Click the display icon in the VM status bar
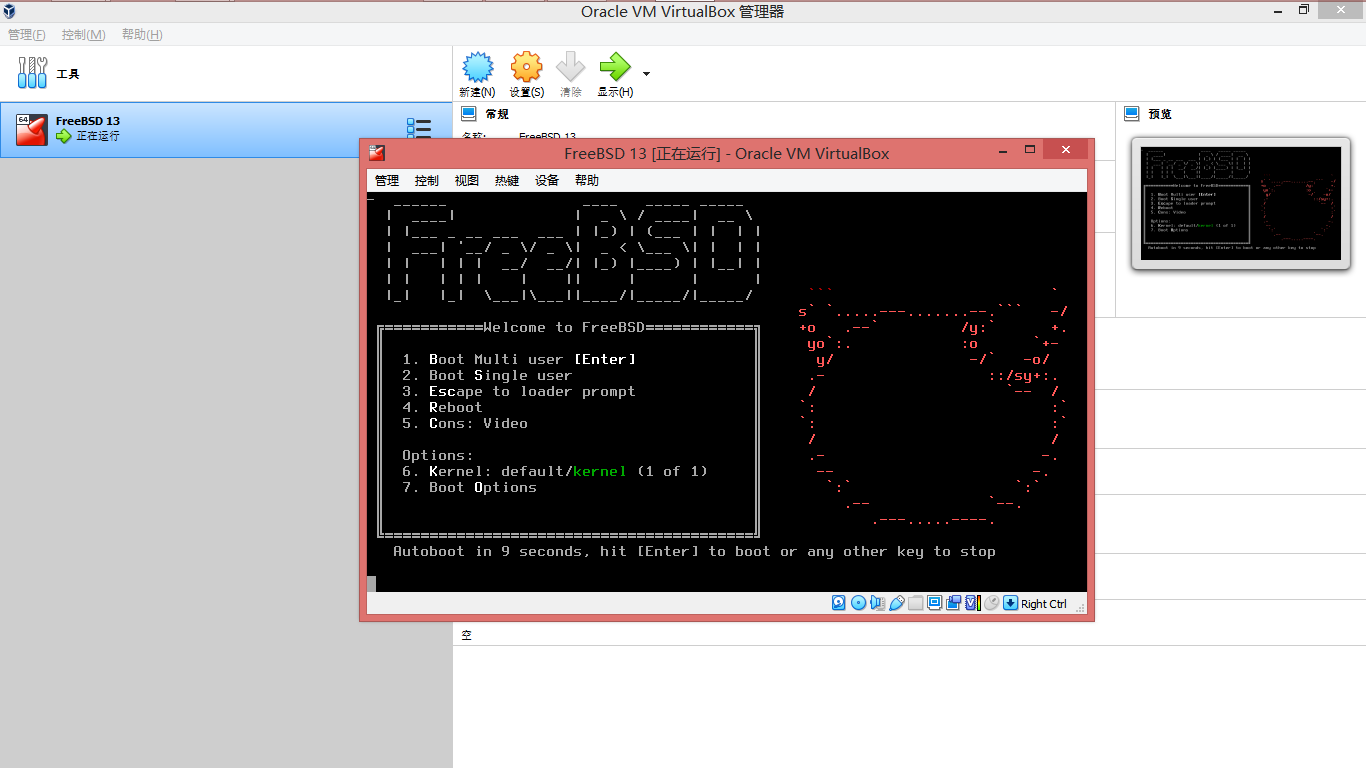1366x768 pixels. [x=934, y=602]
